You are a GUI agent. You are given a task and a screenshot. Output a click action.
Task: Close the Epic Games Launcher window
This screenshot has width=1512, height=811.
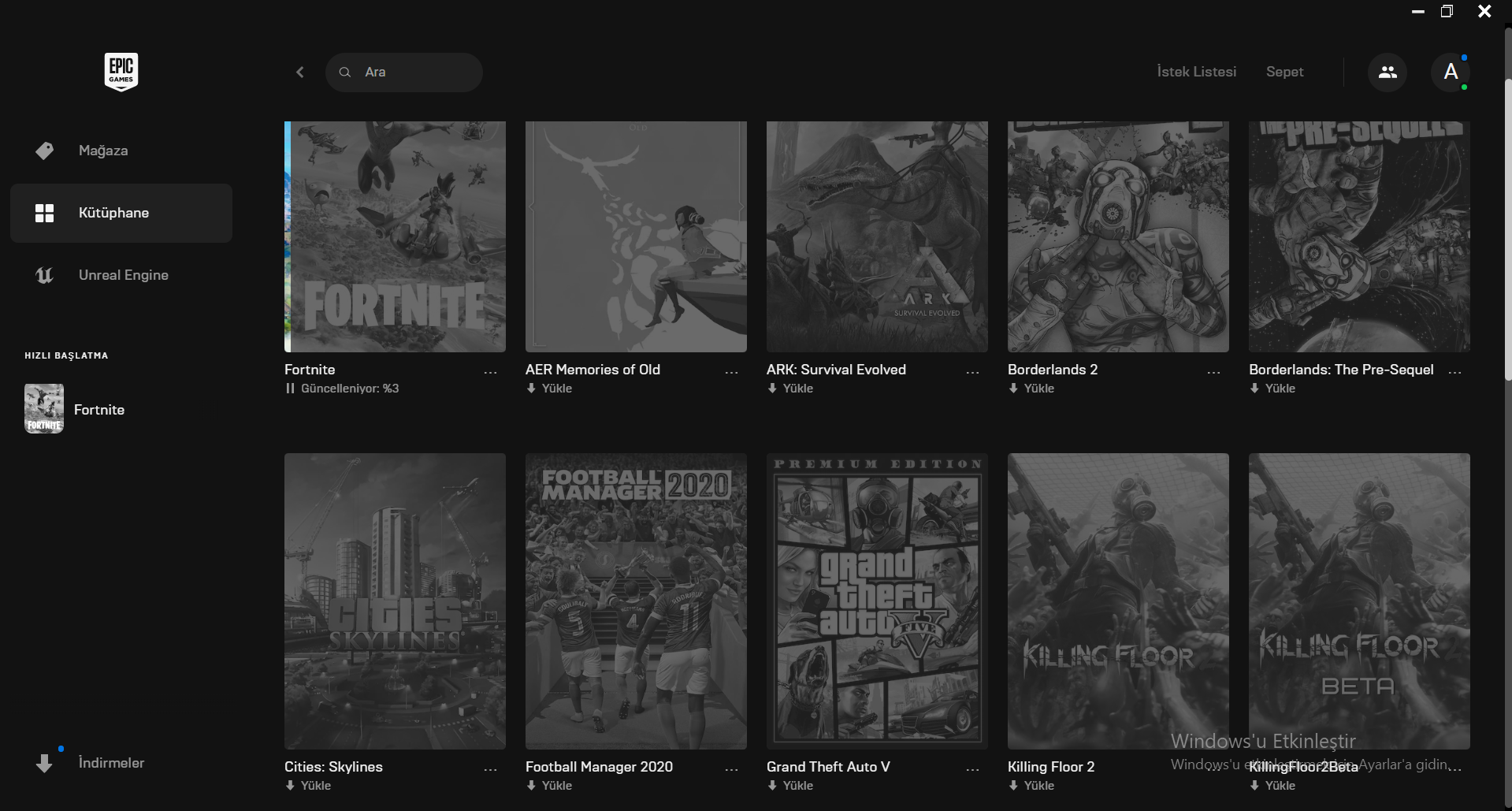tap(1484, 12)
